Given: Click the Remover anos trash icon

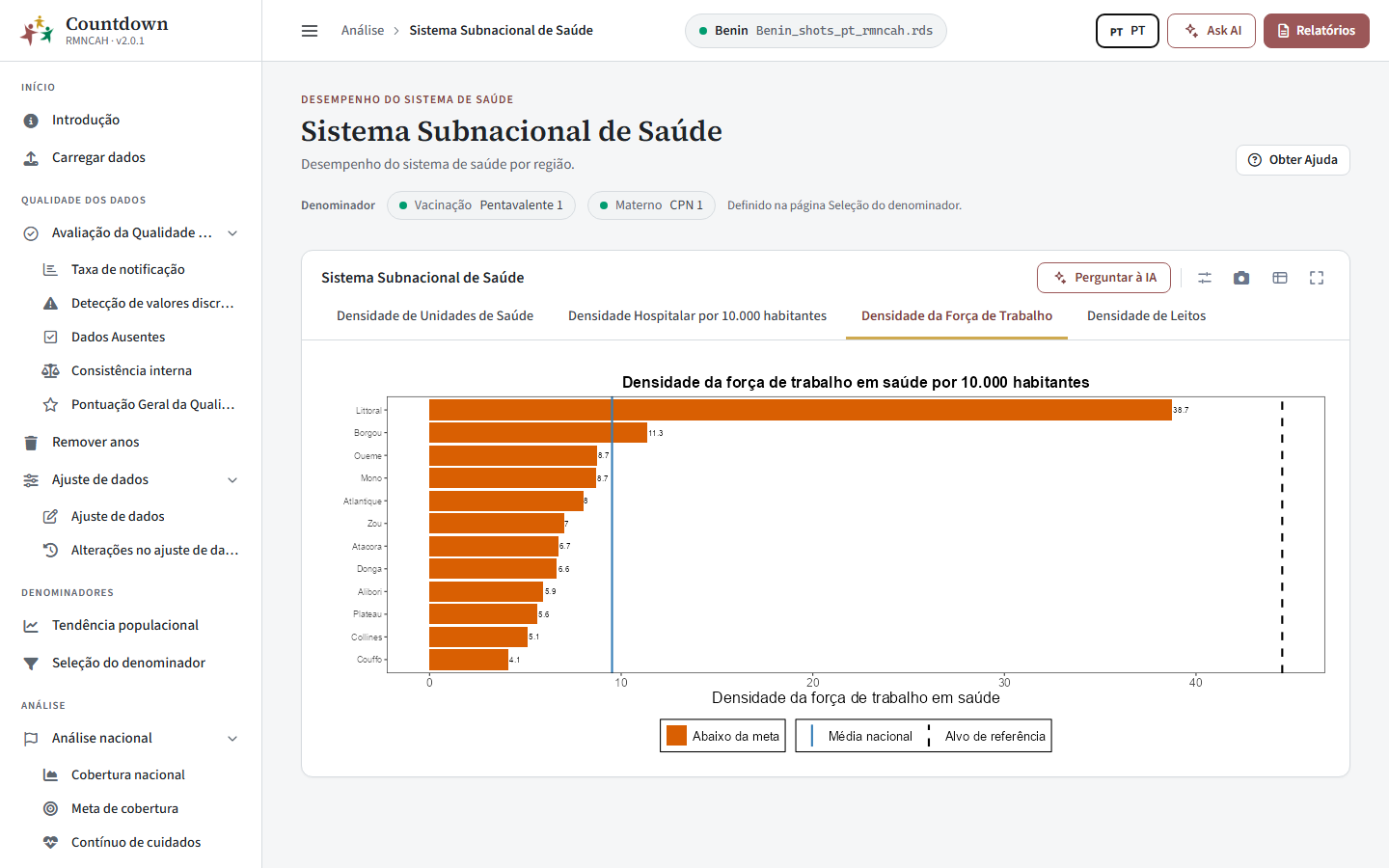Looking at the screenshot, I should [x=31, y=443].
